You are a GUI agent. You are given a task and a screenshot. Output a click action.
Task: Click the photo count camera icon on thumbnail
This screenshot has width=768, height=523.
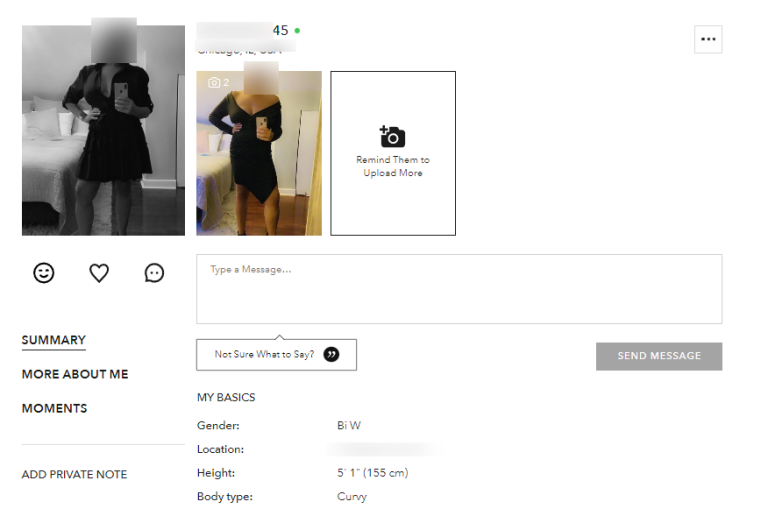pos(214,82)
